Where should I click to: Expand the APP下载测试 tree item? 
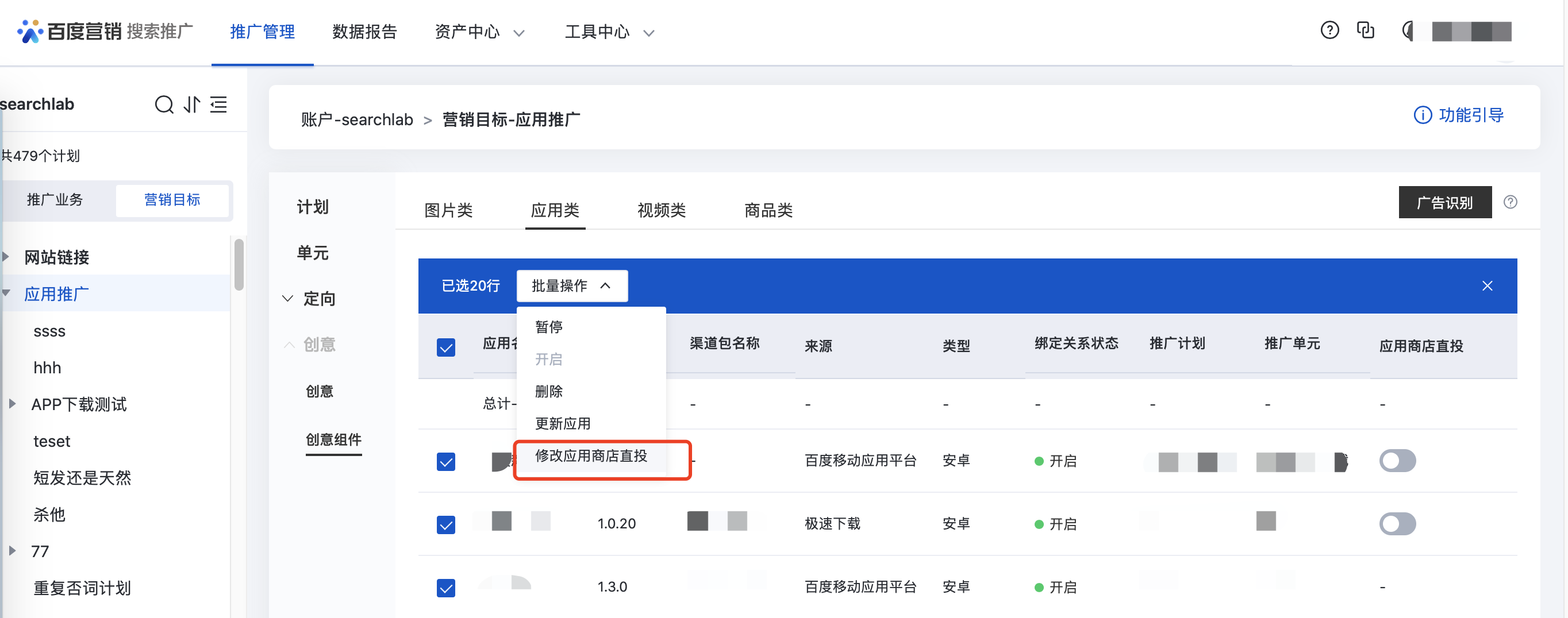12,404
